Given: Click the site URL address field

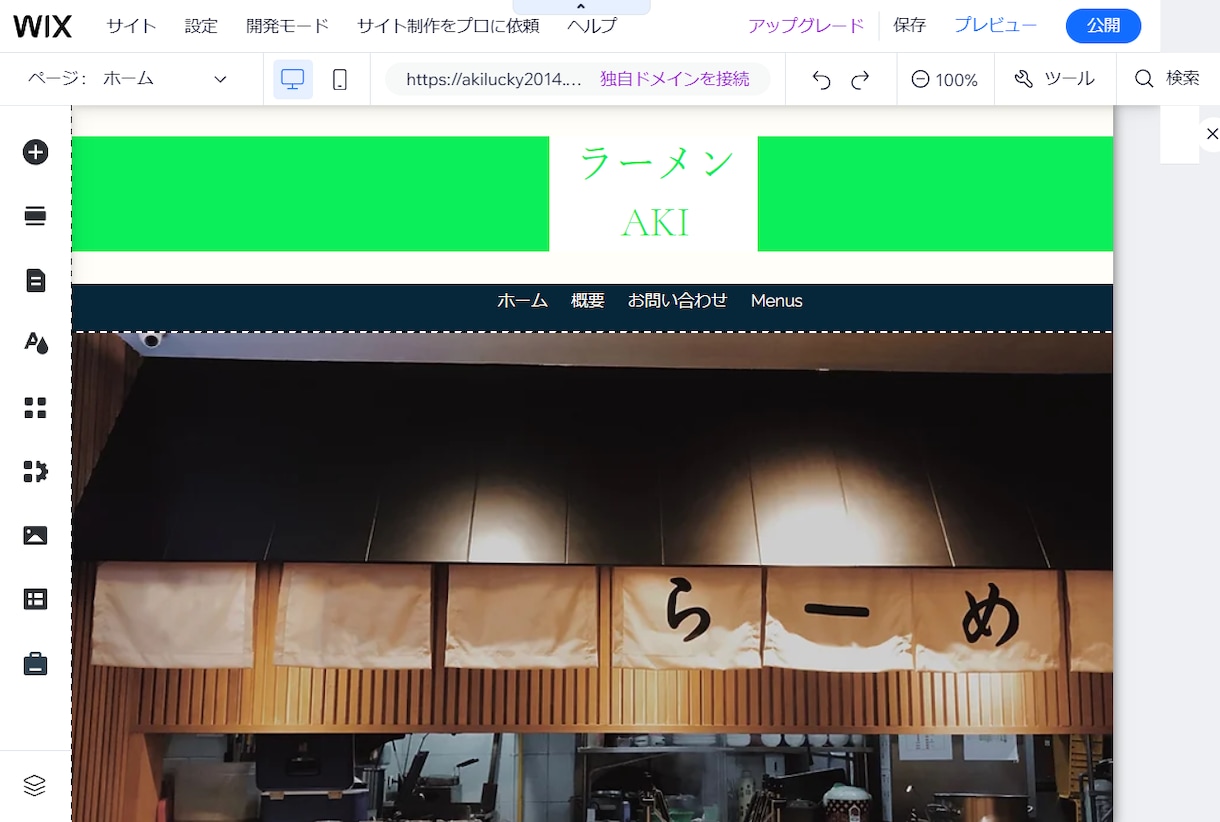Looking at the screenshot, I should click(493, 79).
